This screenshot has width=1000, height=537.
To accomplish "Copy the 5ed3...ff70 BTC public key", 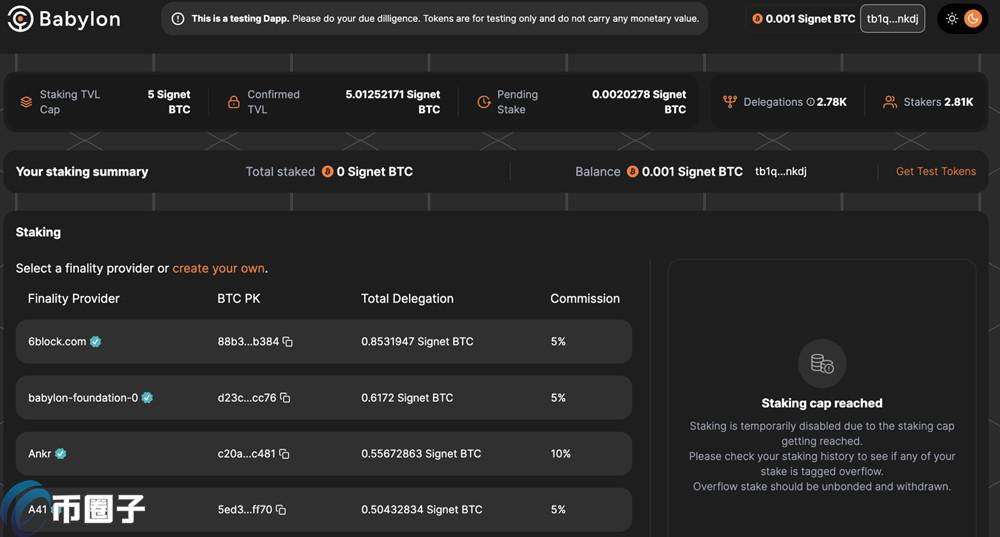I will (x=281, y=510).
